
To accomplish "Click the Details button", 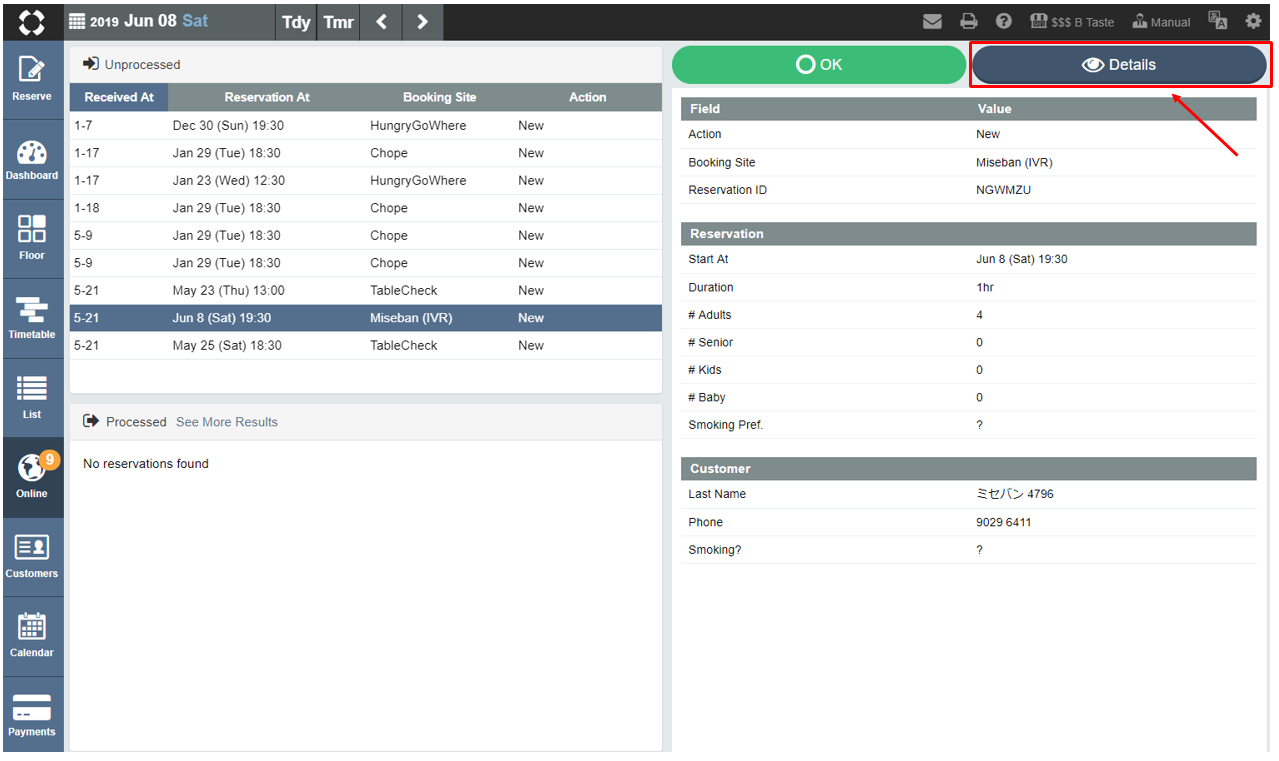I will tap(1119, 65).
